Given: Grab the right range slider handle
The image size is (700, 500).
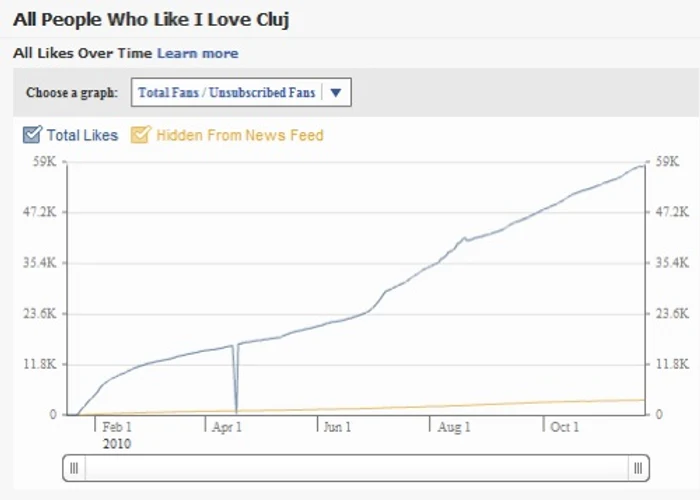Looking at the screenshot, I should tap(638, 468).
